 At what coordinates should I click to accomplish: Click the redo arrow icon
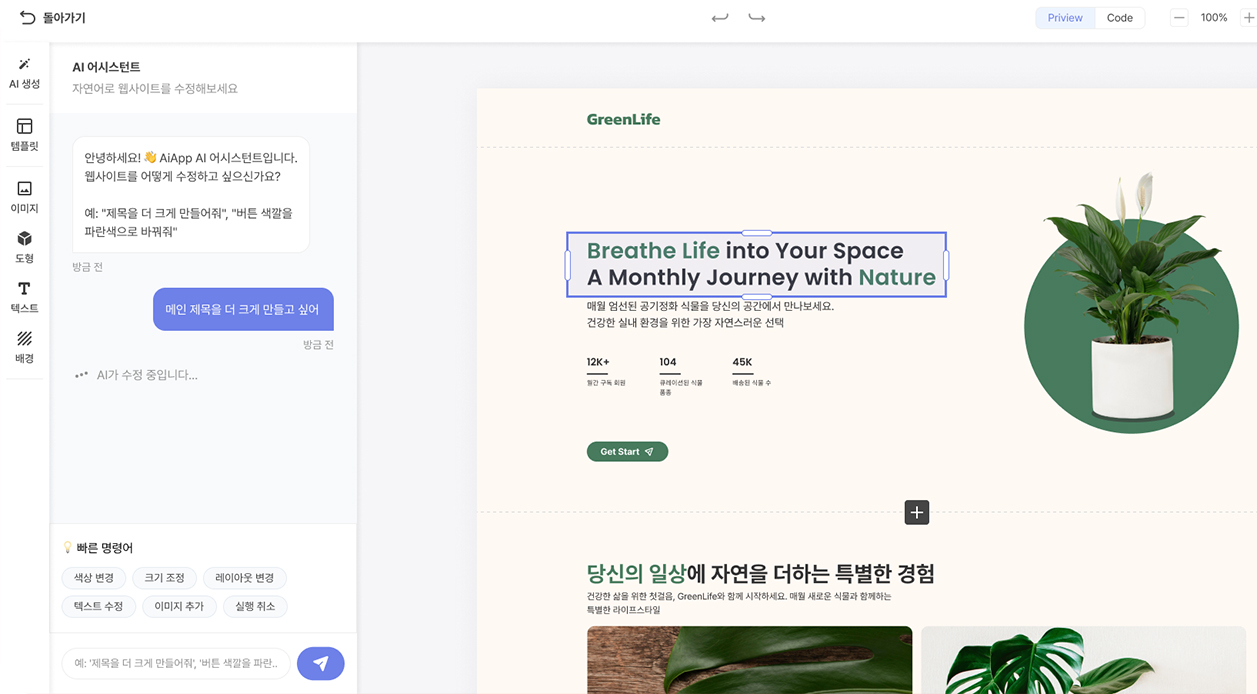[757, 18]
